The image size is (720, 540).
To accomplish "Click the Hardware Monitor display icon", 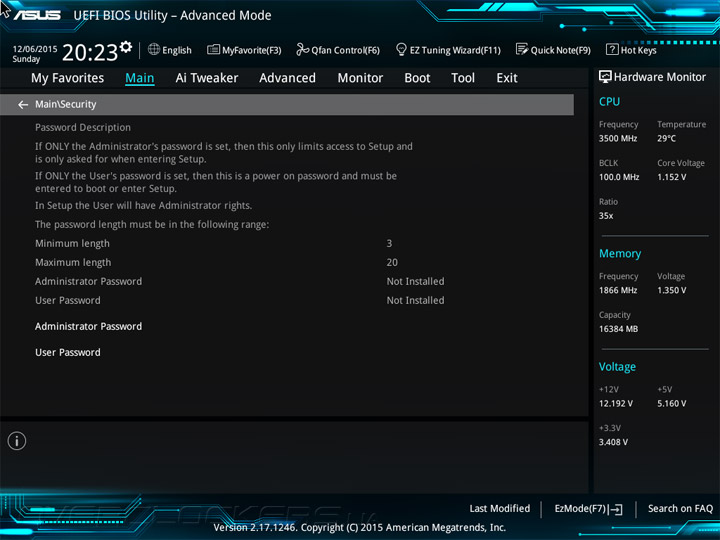I will point(605,77).
